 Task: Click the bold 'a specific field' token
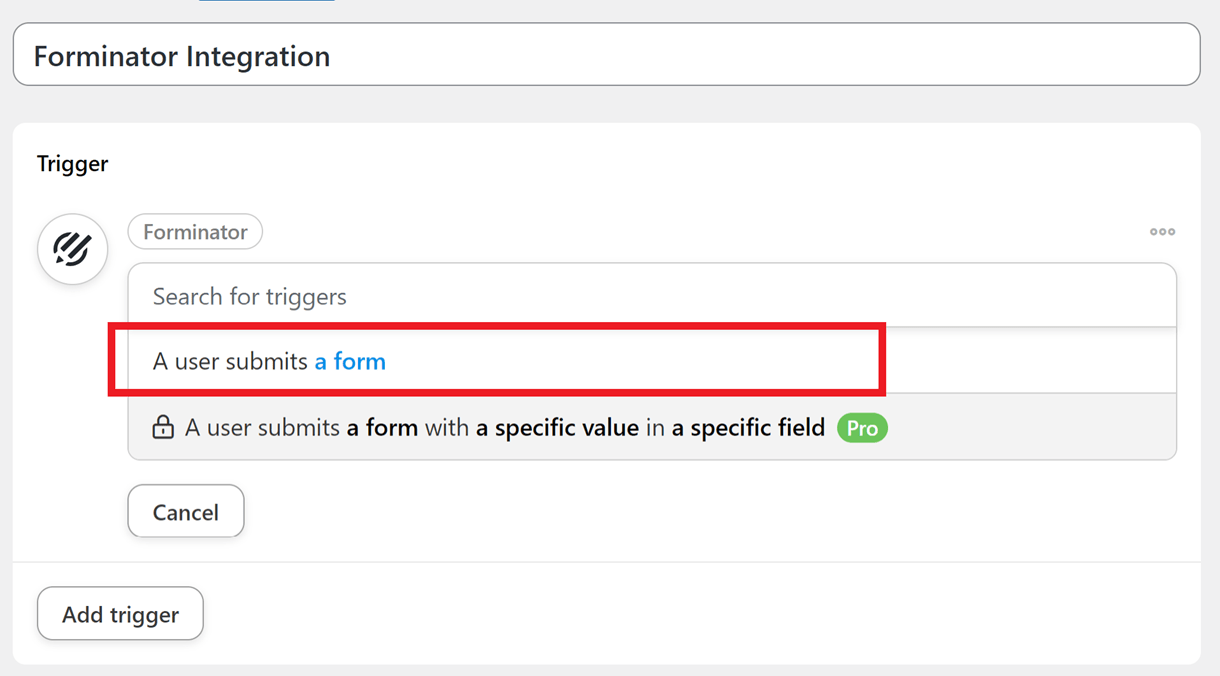pos(748,428)
